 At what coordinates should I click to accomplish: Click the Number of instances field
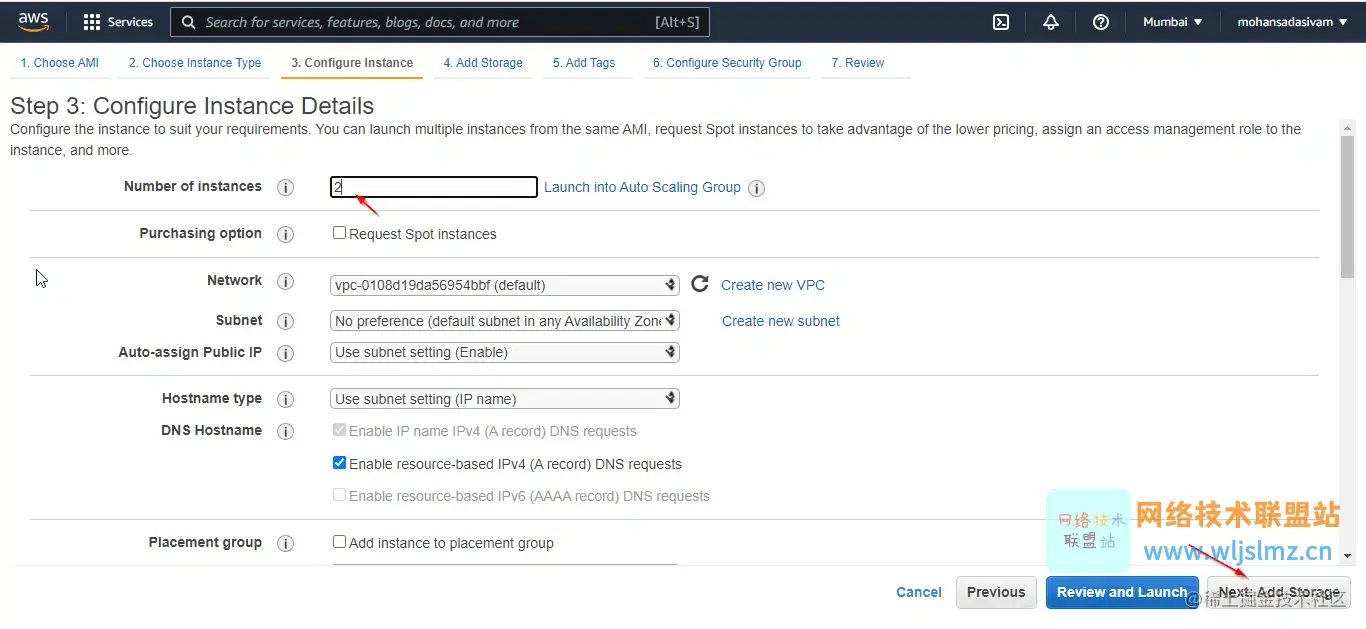(434, 187)
